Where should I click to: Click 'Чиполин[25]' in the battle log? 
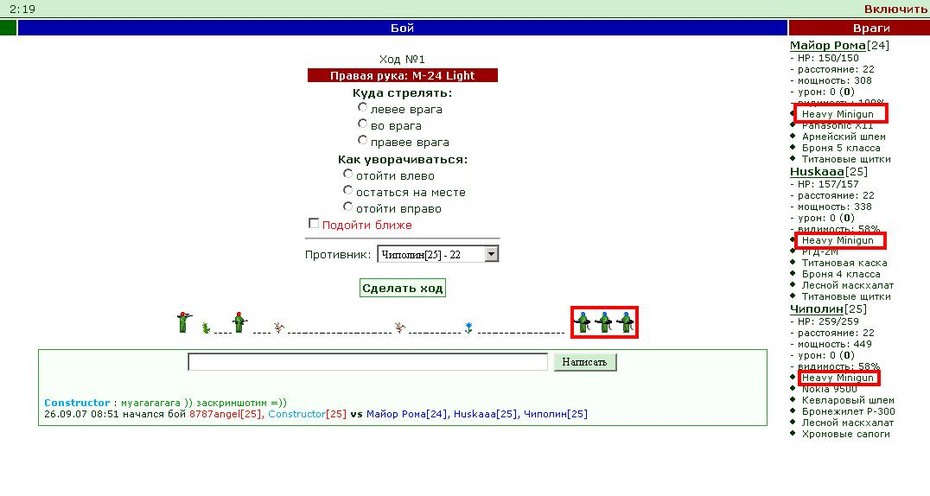(555, 414)
